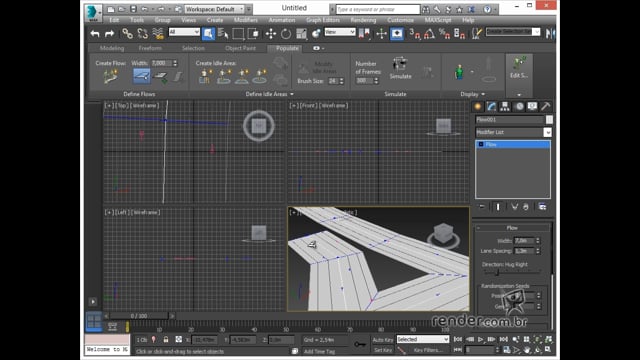The width and height of the screenshot is (640, 360).
Task: Switch to the Object Paint ribbon tab
Action: point(240,48)
